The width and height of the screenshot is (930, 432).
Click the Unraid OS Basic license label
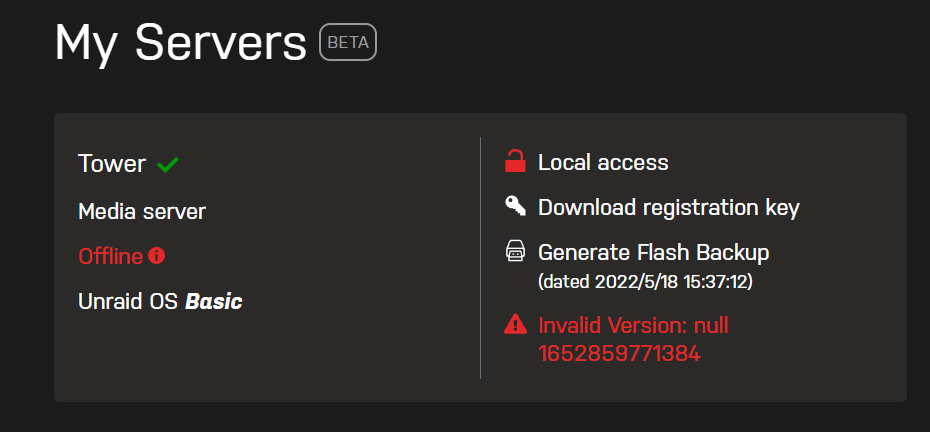(160, 301)
